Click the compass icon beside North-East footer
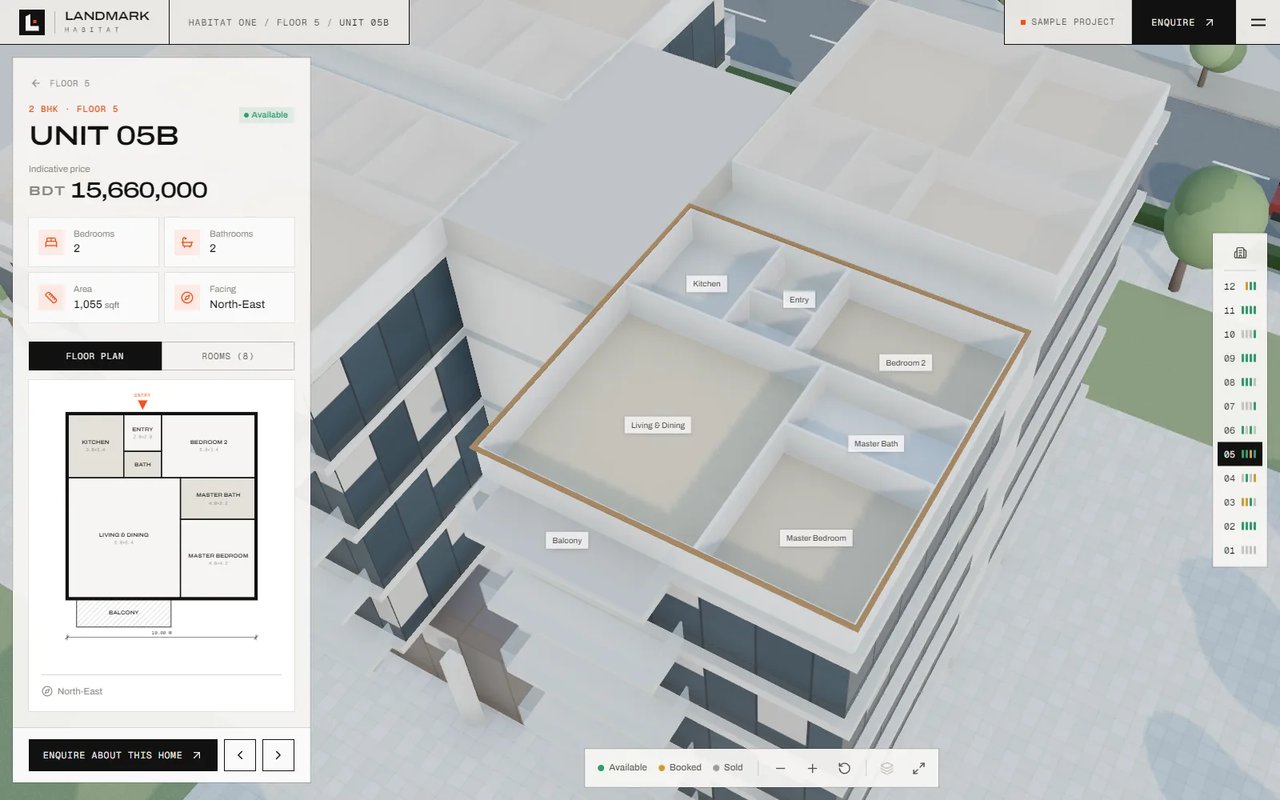 pyautogui.click(x=47, y=691)
